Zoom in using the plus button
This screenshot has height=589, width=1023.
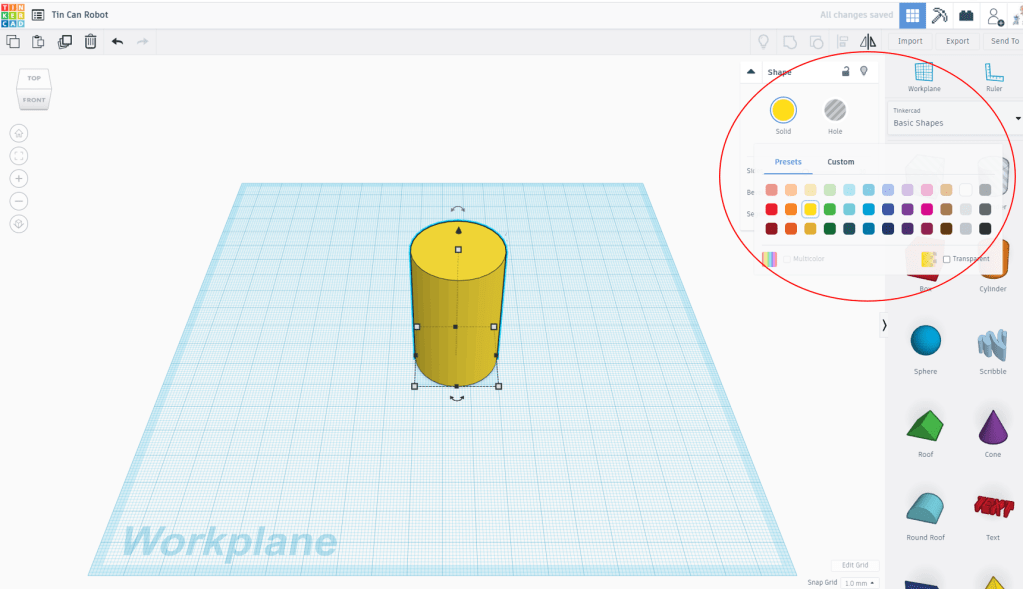coord(19,178)
